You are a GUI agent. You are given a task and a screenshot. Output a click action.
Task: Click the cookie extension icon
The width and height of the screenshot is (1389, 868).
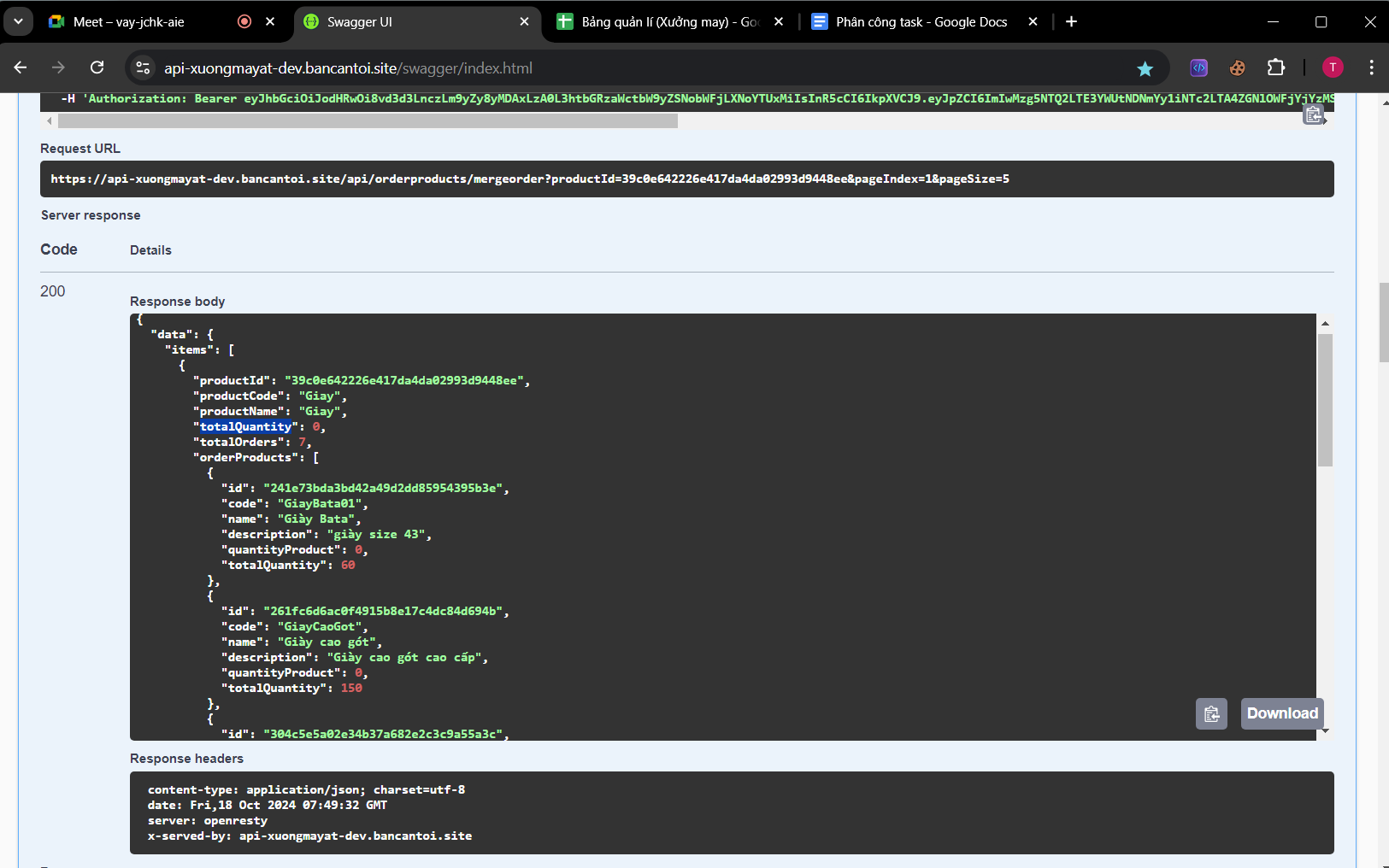[1237, 67]
